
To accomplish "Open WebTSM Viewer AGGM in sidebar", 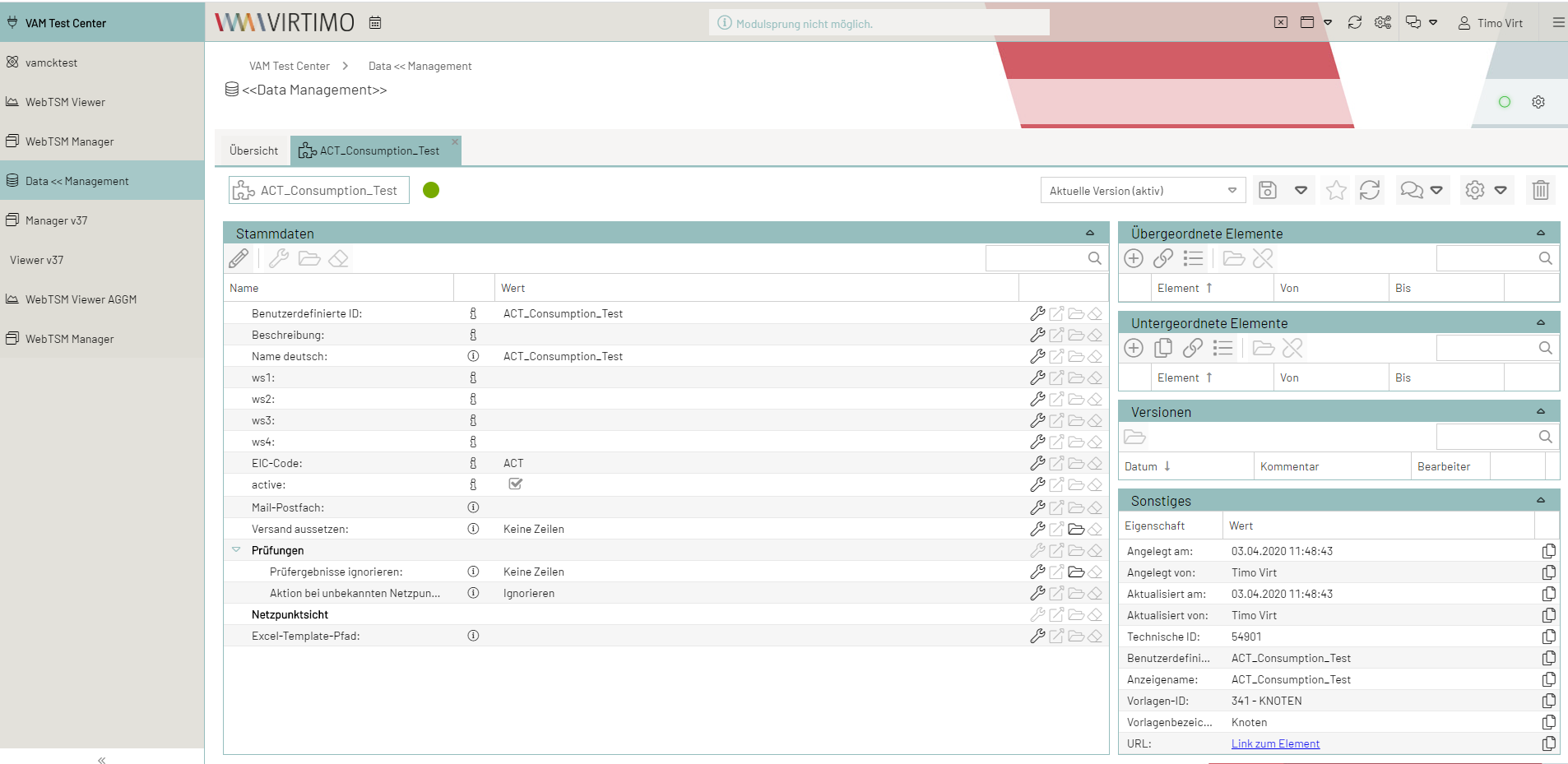I will pyautogui.click(x=102, y=299).
